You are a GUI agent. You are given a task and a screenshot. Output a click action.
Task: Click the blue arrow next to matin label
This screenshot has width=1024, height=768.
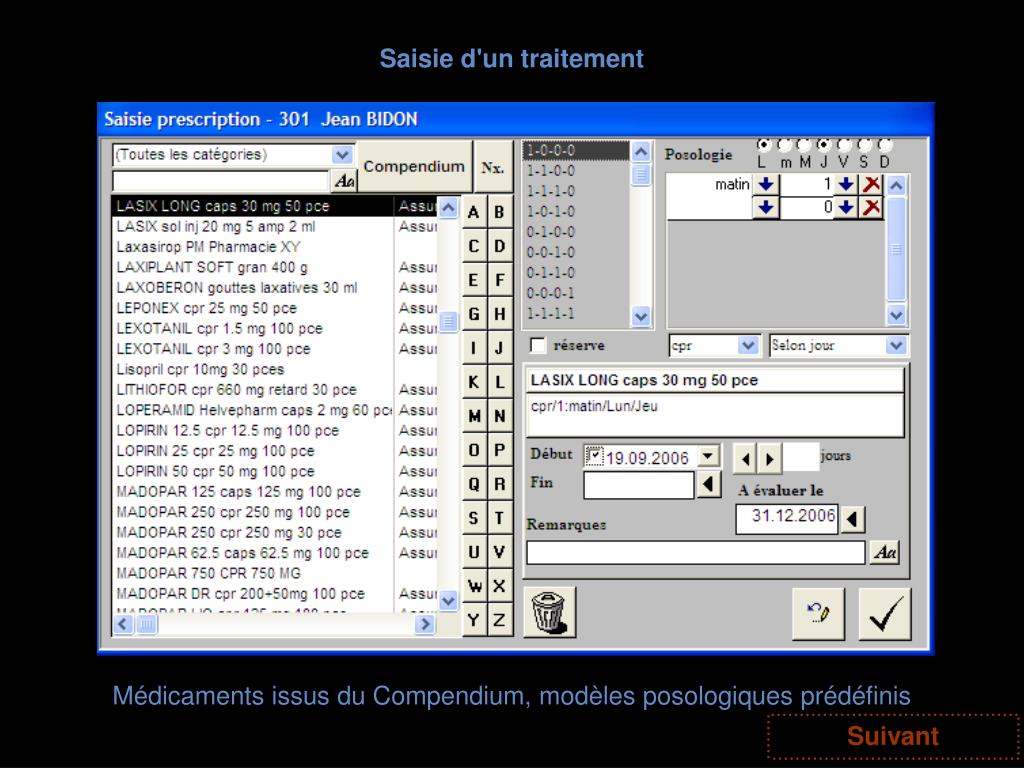(x=765, y=185)
